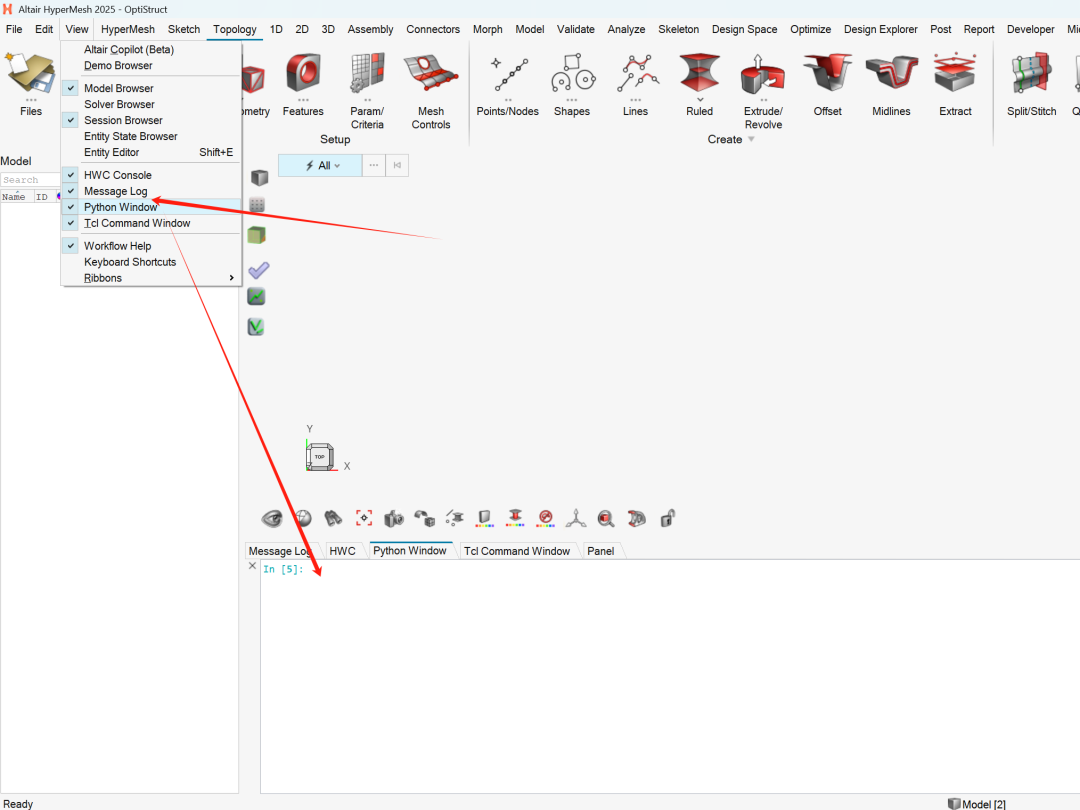Select the Points/Nodes creation tool
Image resolution: width=1080 pixels, height=810 pixels.
tap(508, 85)
